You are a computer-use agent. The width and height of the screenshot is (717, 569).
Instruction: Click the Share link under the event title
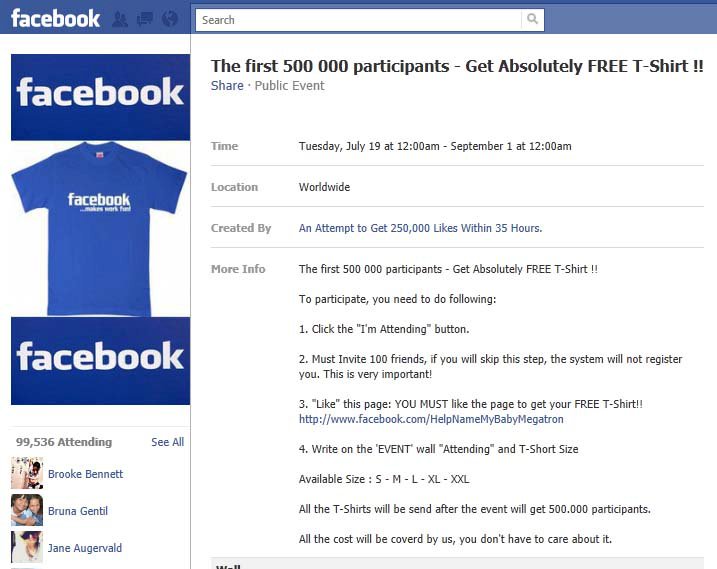[227, 86]
